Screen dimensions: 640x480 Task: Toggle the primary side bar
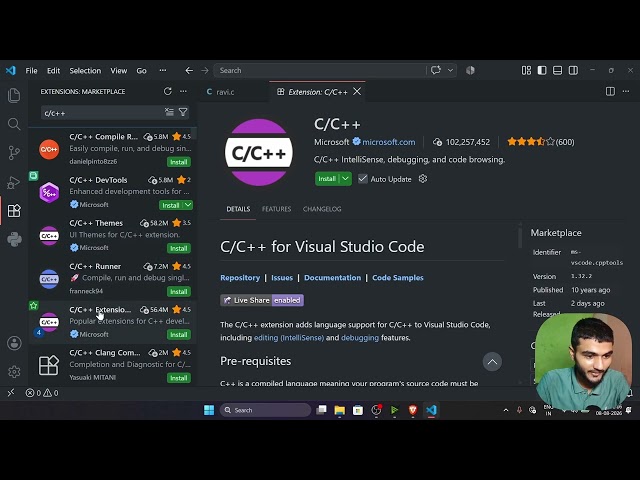pyautogui.click(x=542, y=71)
